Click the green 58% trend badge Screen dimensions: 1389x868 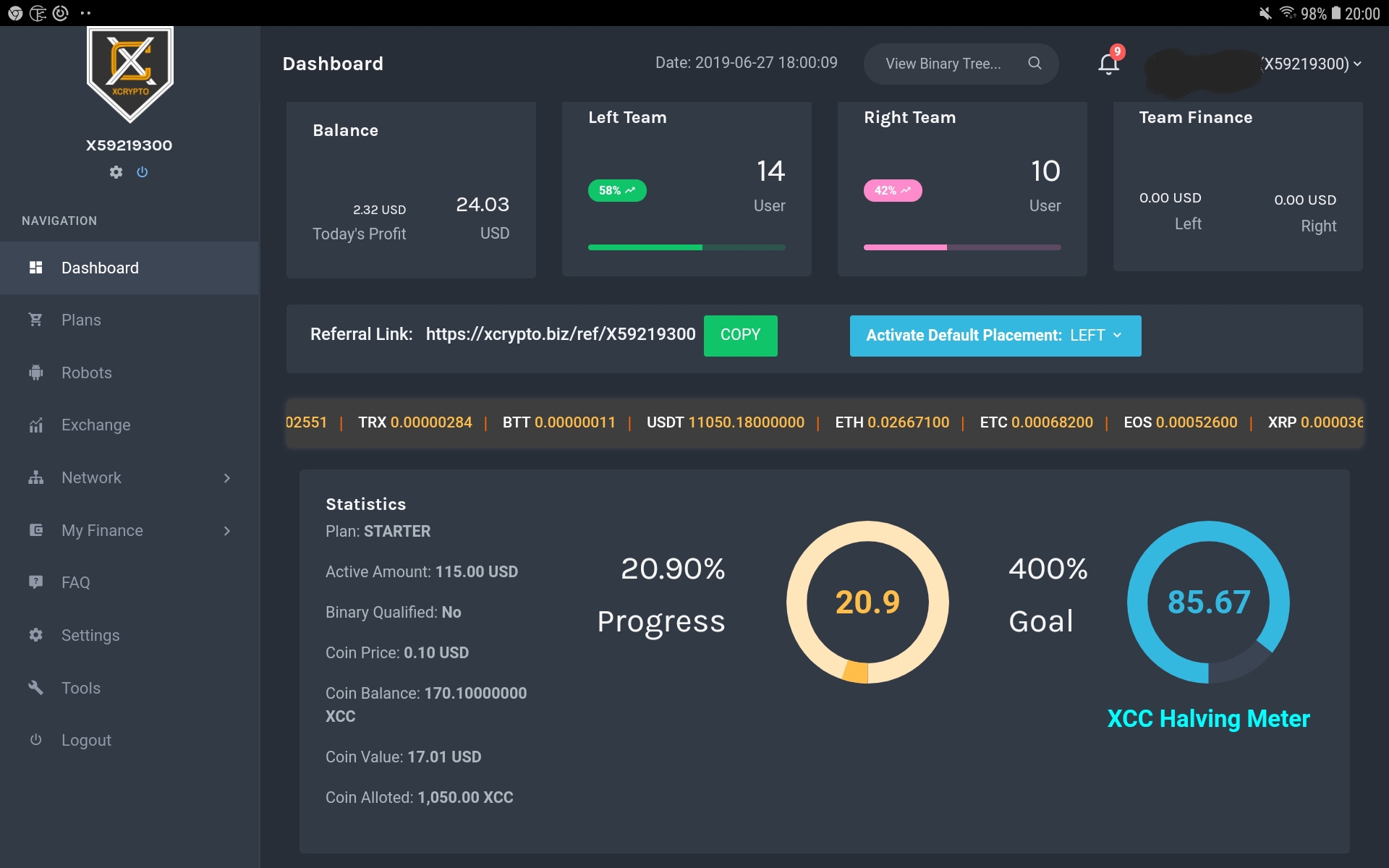click(x=617, y=190)
